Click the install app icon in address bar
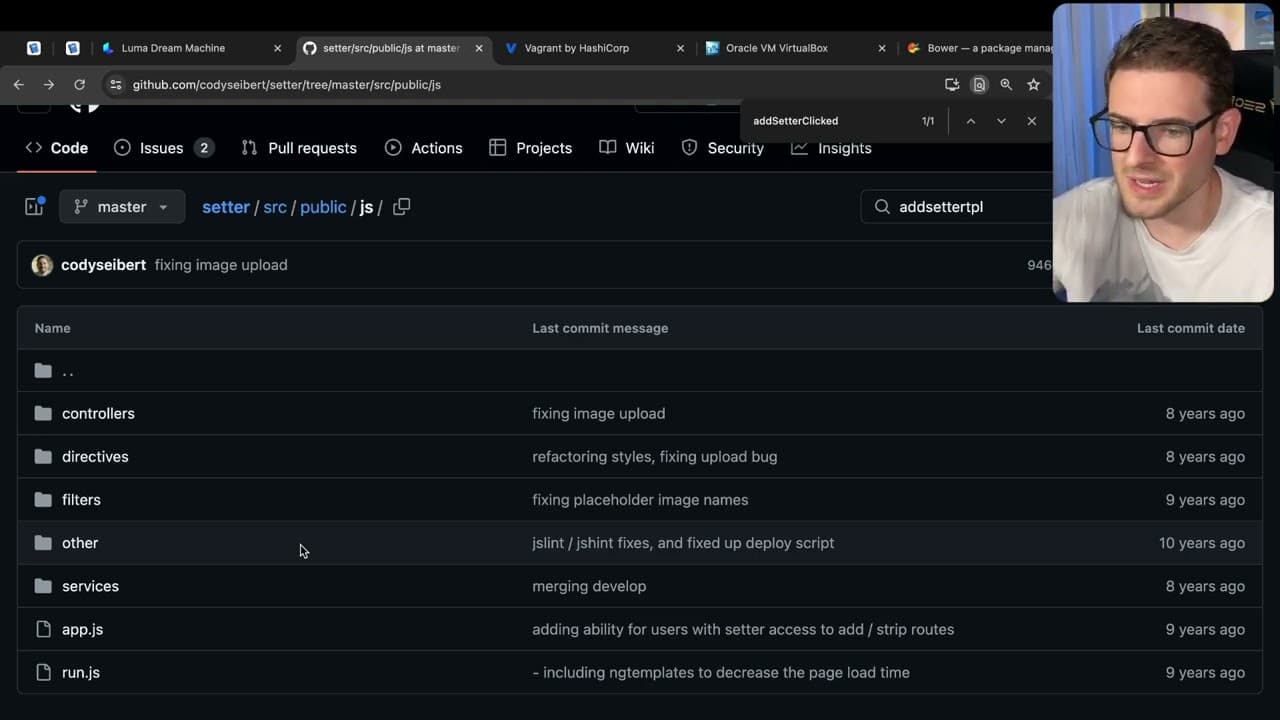The image size is (1280, 720). [x=951, y=85]
